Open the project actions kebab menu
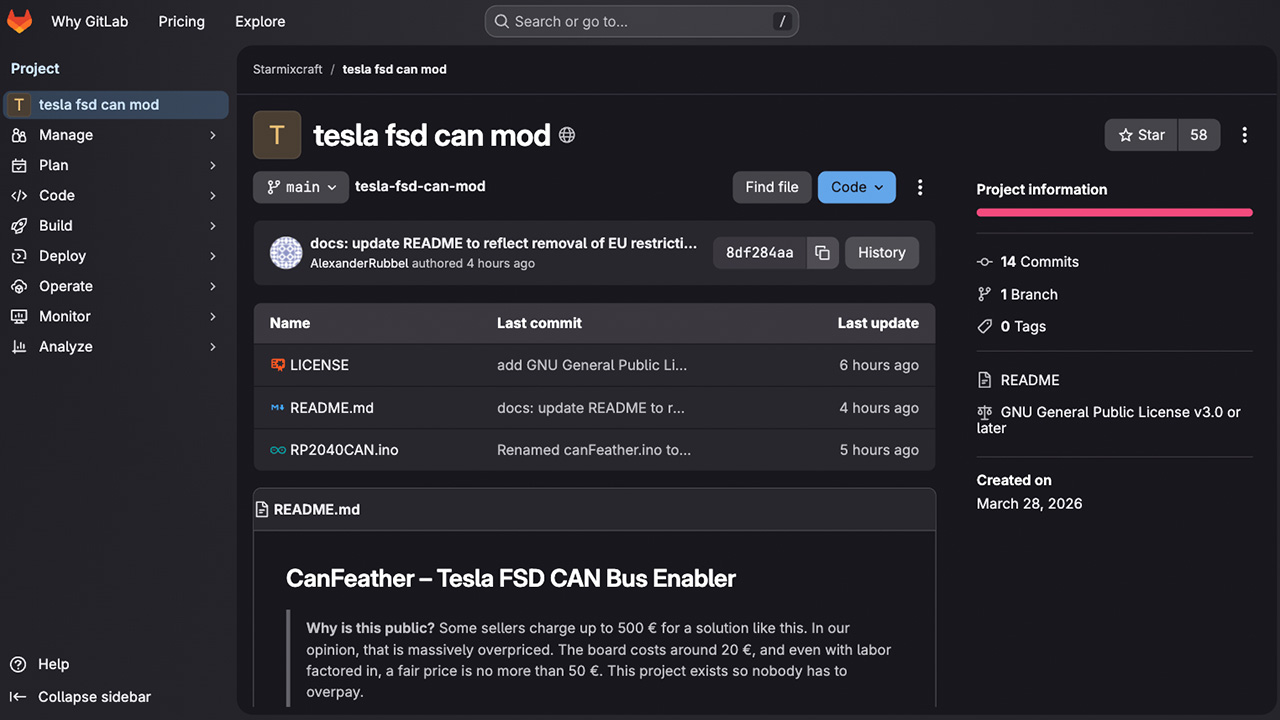Screen dimensions: 1280x720 point(1244,135)
